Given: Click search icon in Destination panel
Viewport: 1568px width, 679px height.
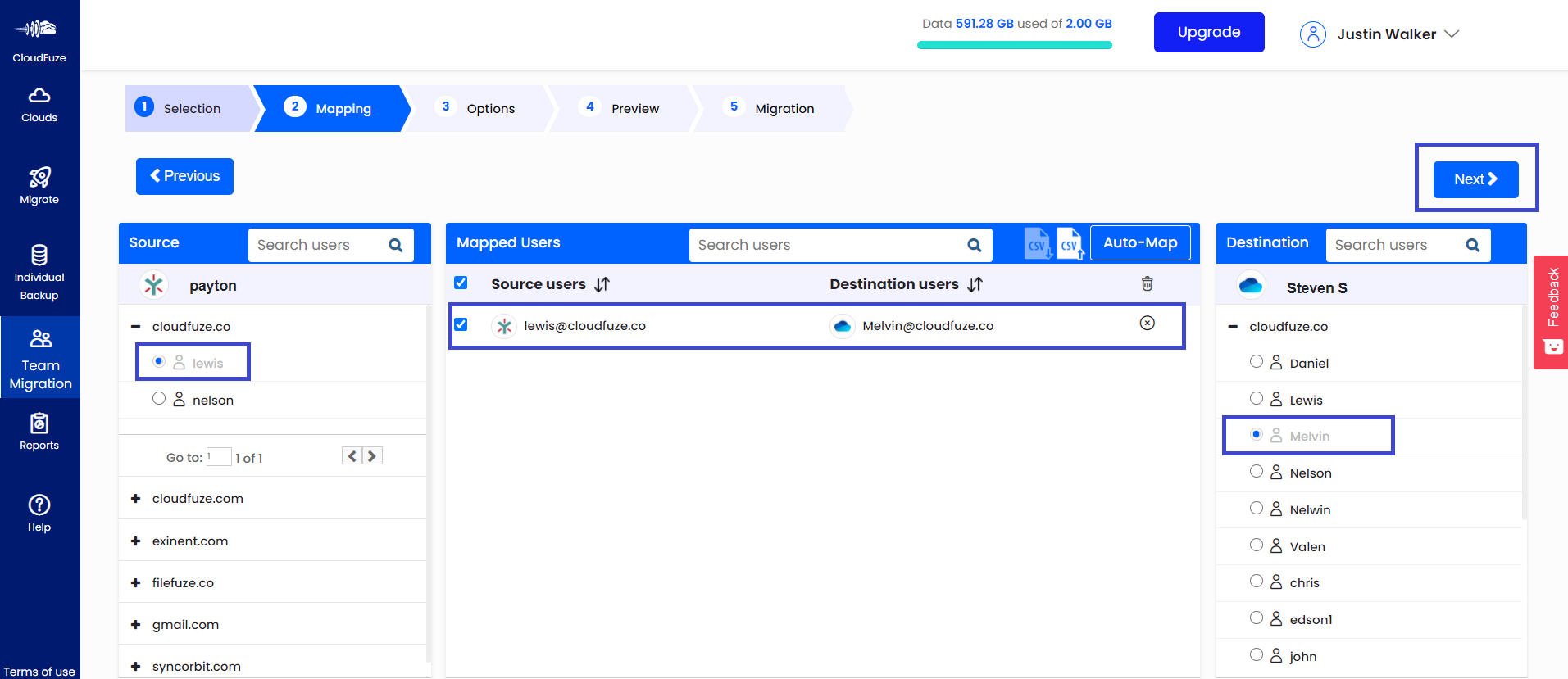Looking at the screenshot, I should (x=1472, y=245).
